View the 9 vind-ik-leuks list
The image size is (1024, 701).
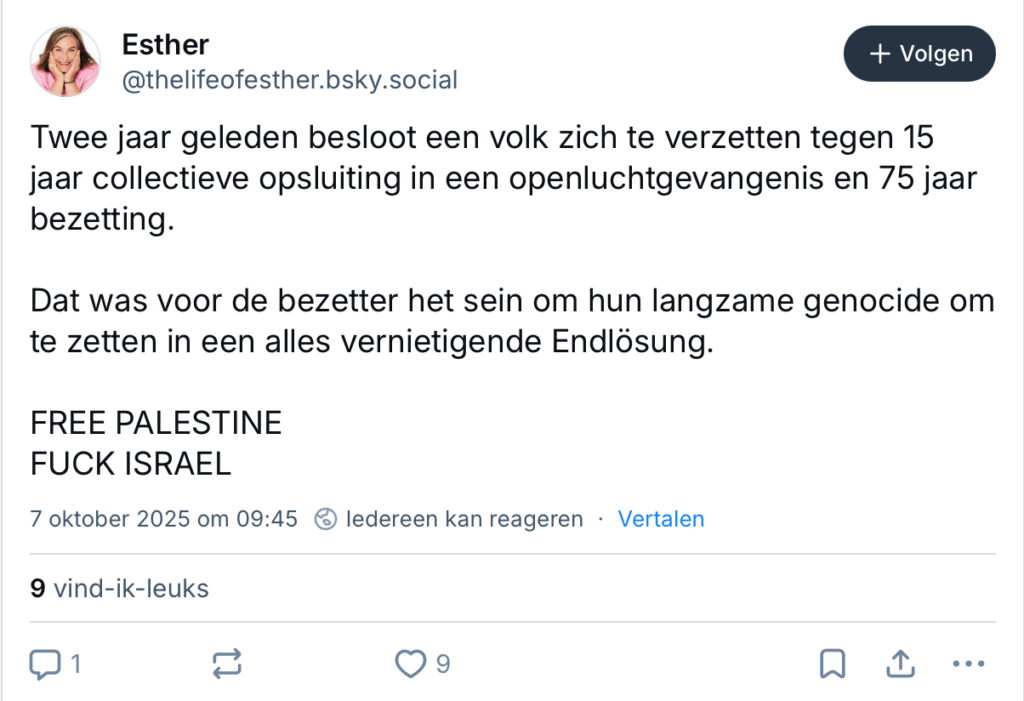pyautogui.click(x=120, y=588)
